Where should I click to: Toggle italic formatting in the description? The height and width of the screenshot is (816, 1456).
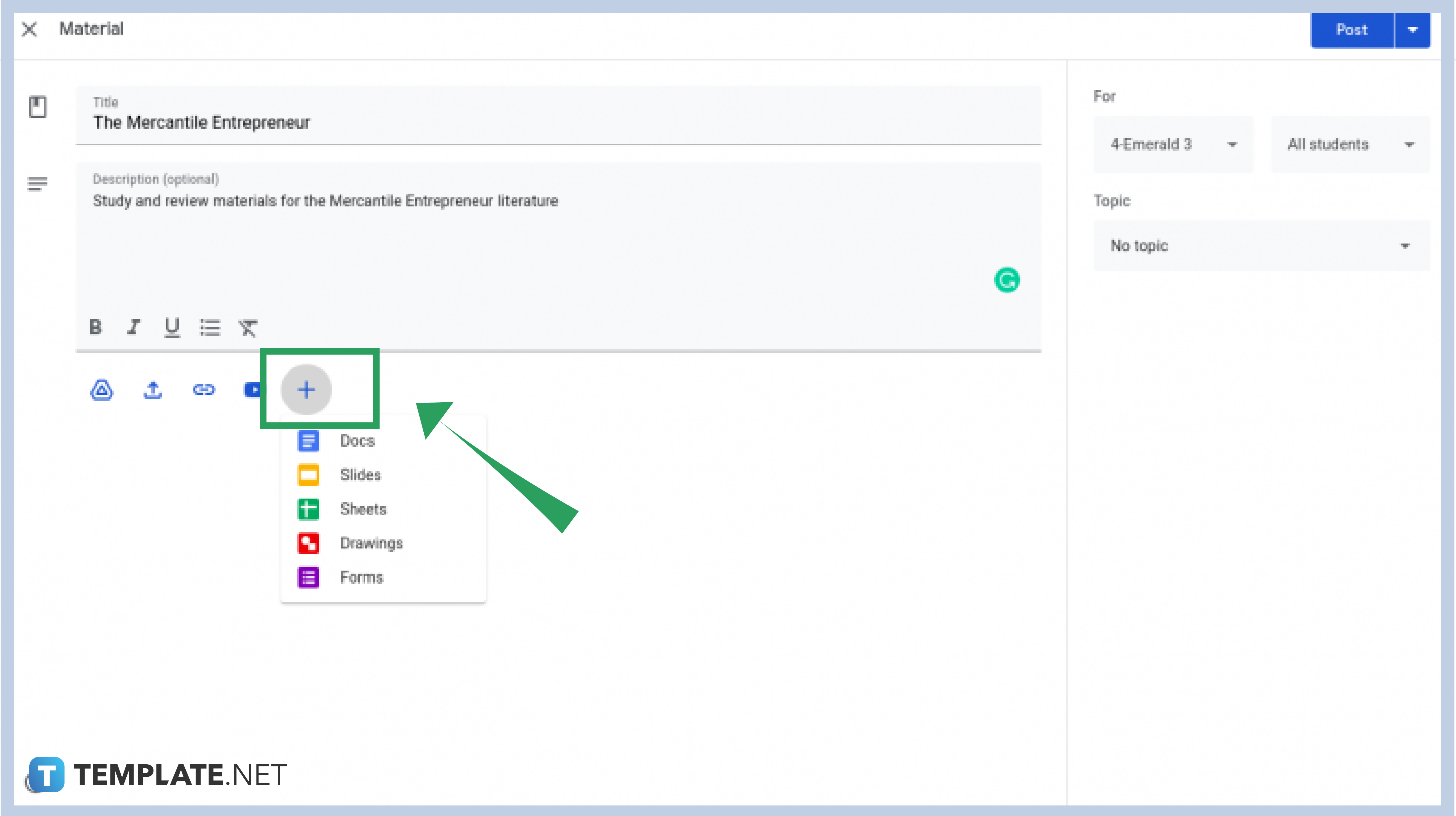click(x=134, y=327)
